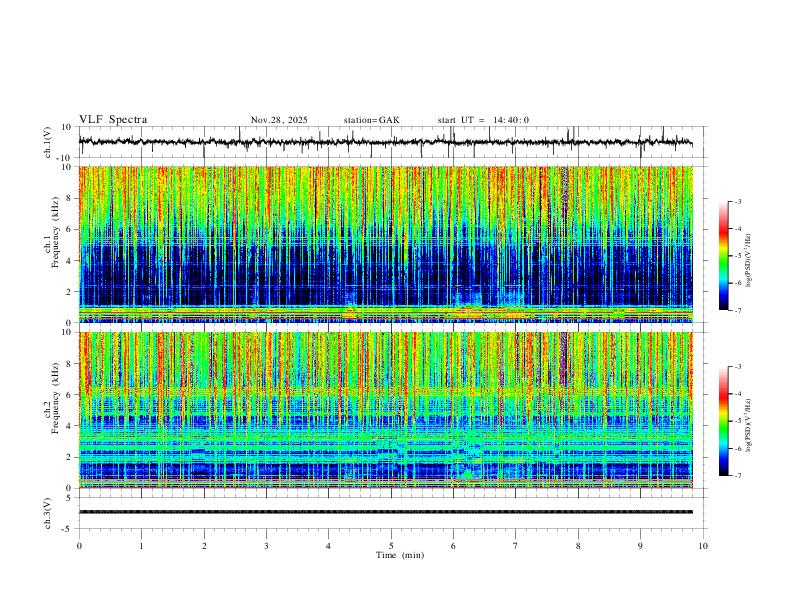
Task: Click the ch.1 log(PSD) color bar caption
Action: click(x=749, y=261)
